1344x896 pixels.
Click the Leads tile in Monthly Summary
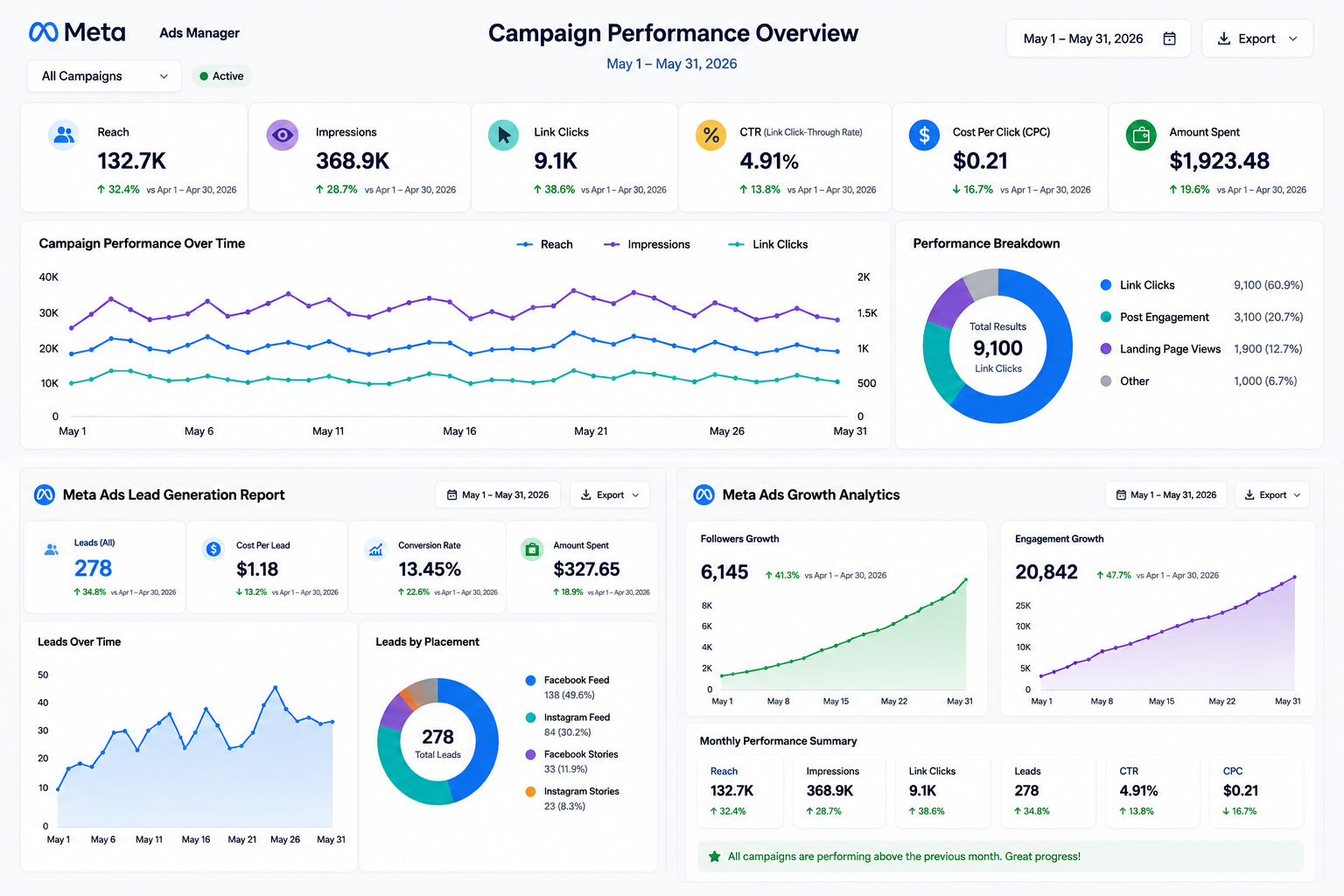(x=1048, y=792)
